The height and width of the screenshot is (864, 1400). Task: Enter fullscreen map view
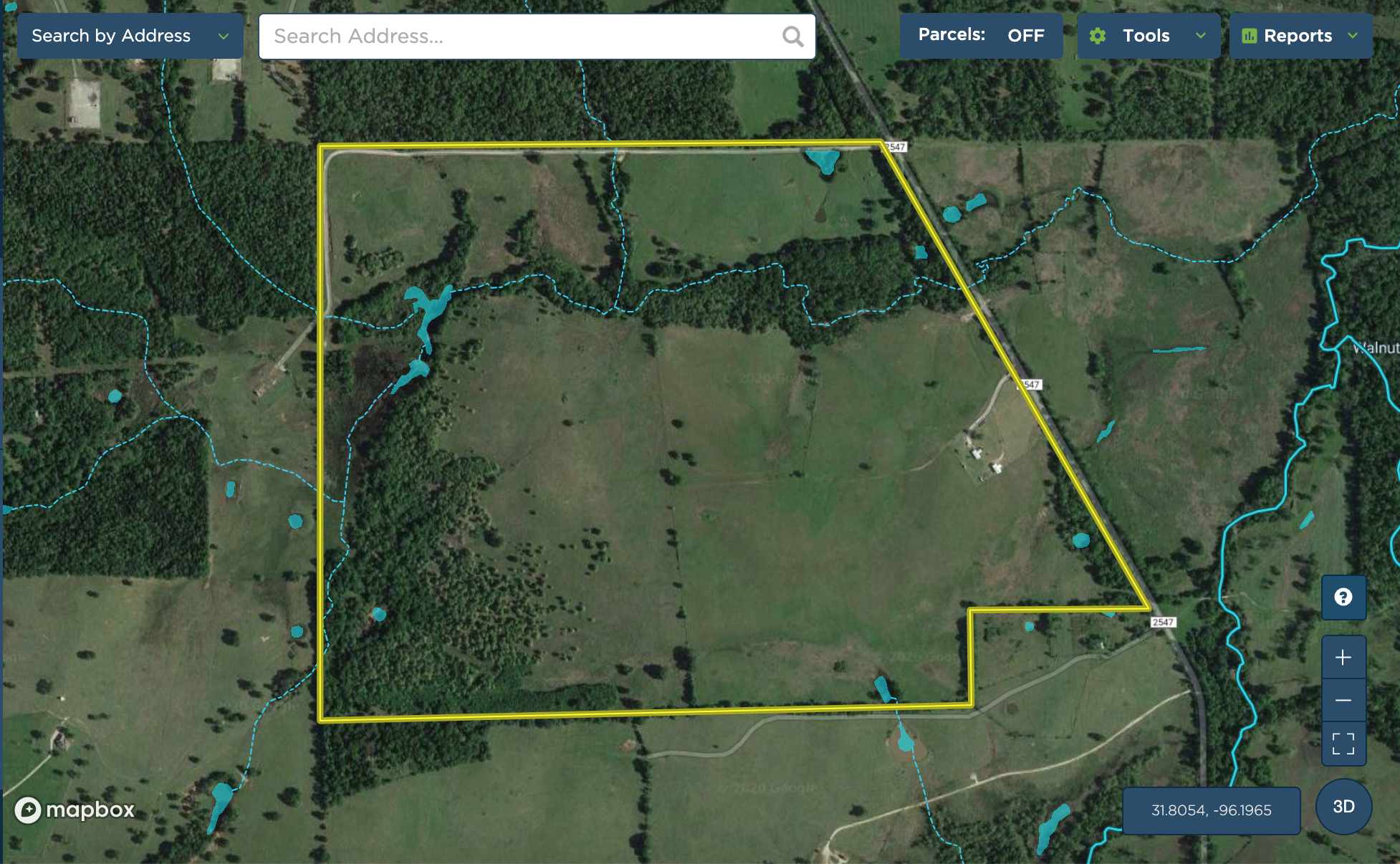(1343, 744)
